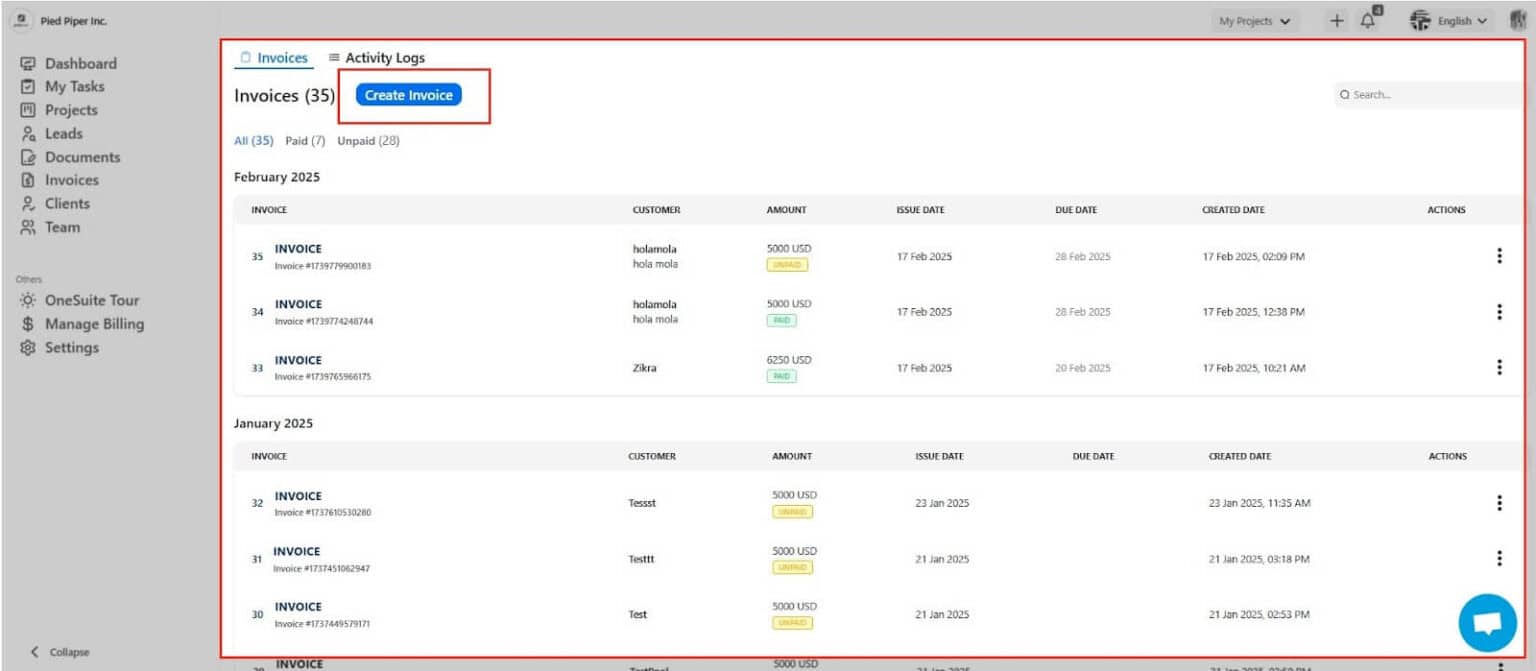Open actions menu for invoice 35
This screenshot has height=671, width=1536.
pyautogui.click(x=1499, y=256)
